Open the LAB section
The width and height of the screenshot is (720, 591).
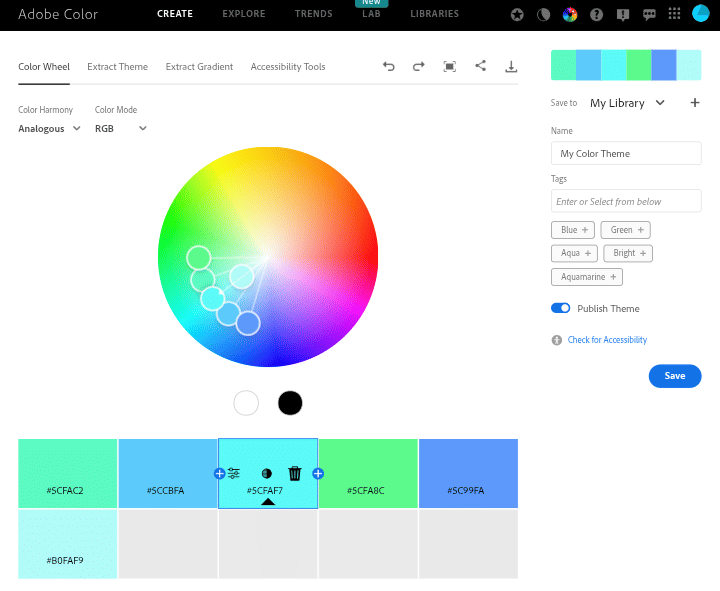[371, 14]
